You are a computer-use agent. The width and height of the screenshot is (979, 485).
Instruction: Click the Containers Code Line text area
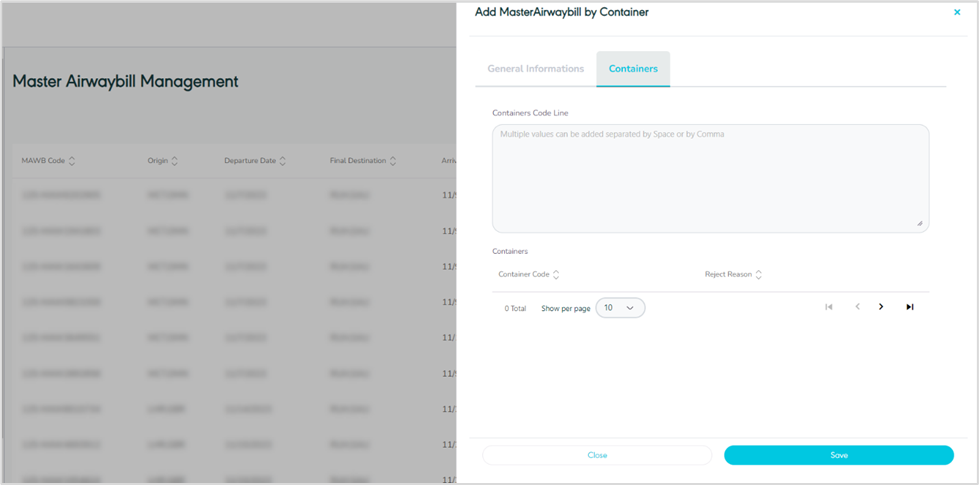(x=710, y=178)
